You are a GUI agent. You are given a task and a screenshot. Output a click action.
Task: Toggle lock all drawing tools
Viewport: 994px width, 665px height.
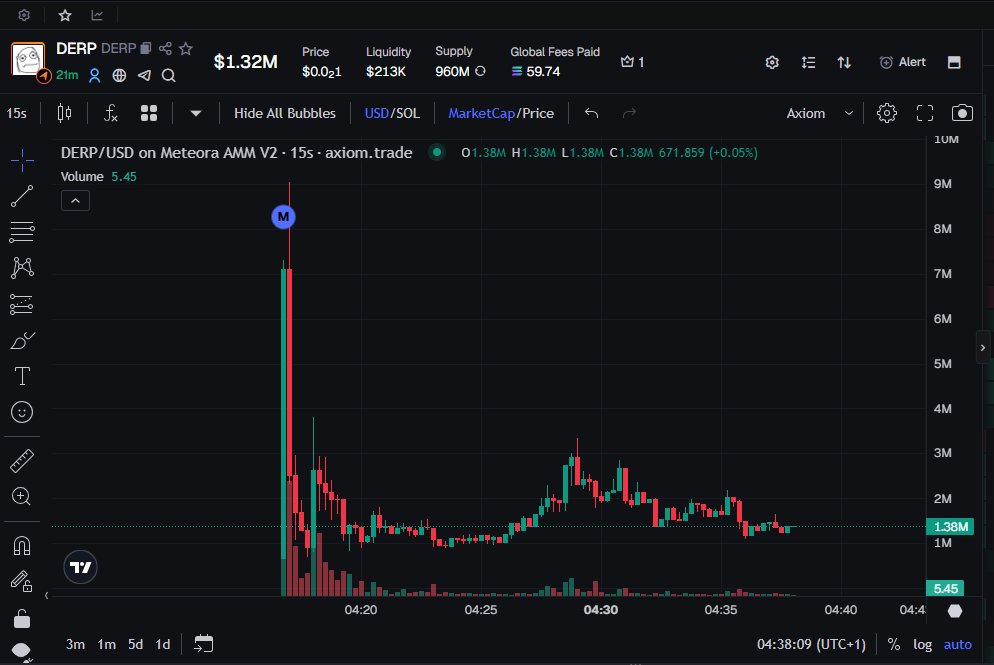click(x=22, y=618)
